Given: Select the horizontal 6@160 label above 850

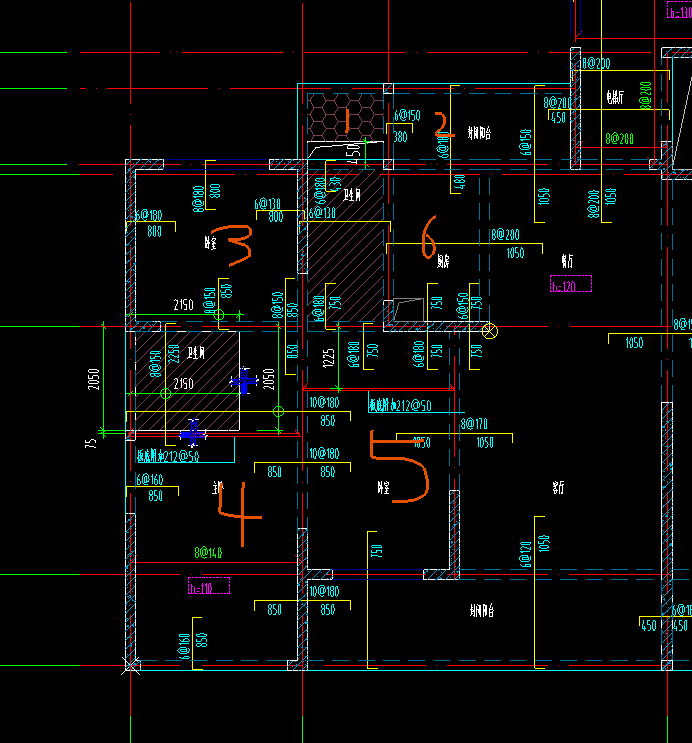Looking at the screenshot, I should tap(150, 480).
